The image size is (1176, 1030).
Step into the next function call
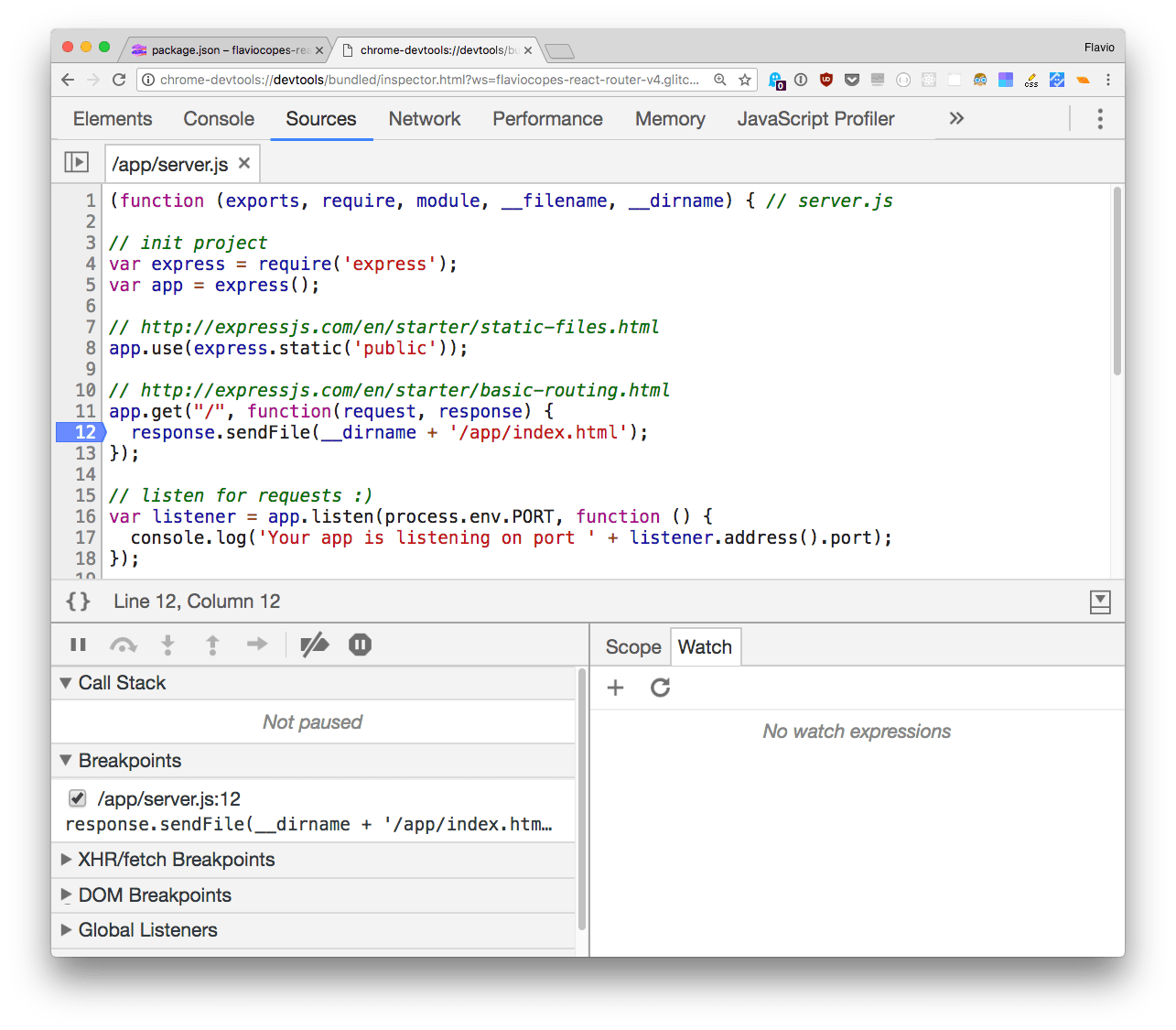click(x=167, y=644)
